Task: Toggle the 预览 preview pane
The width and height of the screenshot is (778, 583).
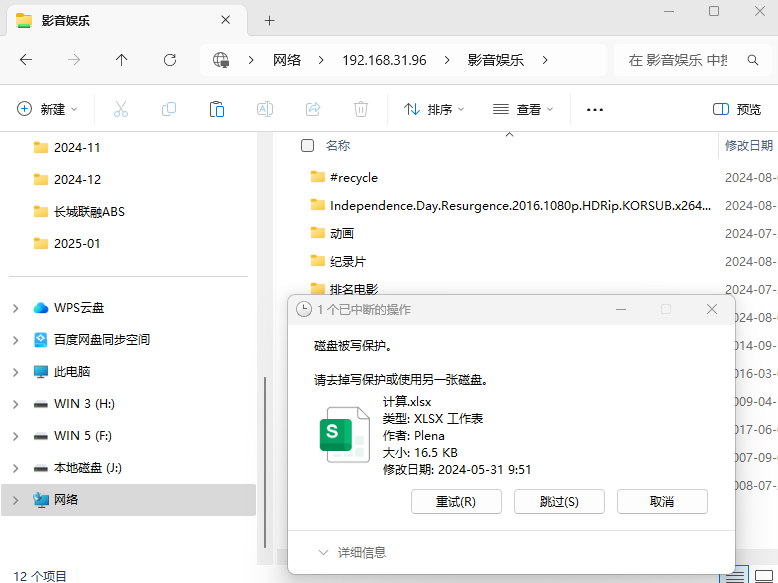Action: (x=737, y=109)
